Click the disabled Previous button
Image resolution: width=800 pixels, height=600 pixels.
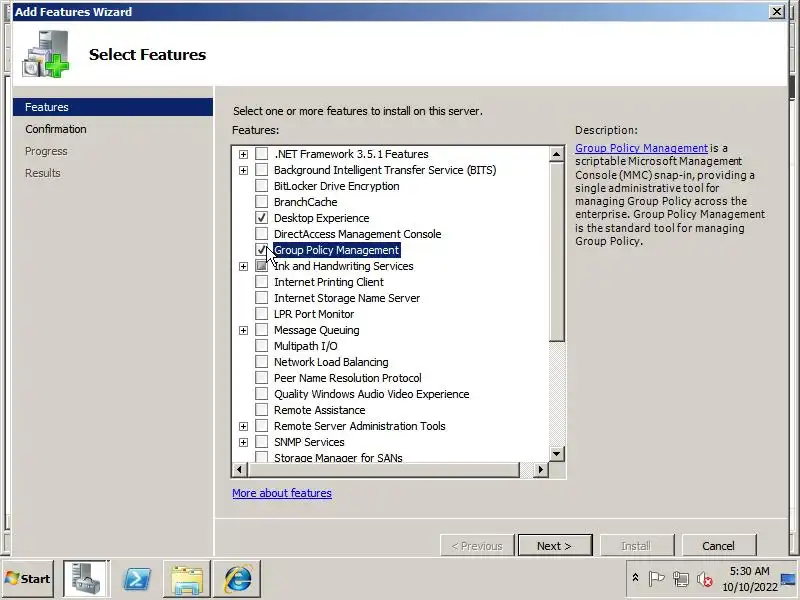pyautogui.click(x=478, y=546)
